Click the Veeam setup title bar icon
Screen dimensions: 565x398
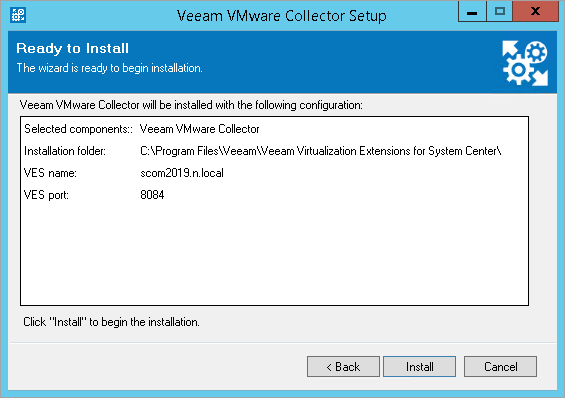coord(18,15)
